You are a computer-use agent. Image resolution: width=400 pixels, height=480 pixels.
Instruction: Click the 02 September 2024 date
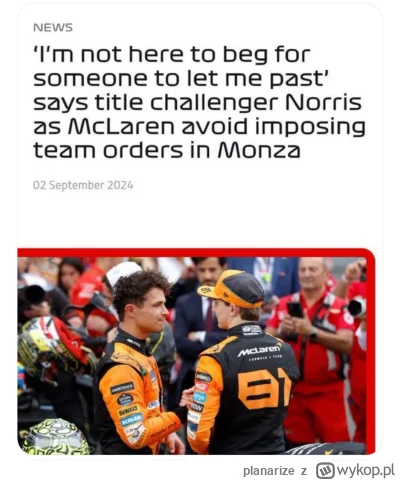click(x=83, y=185)
